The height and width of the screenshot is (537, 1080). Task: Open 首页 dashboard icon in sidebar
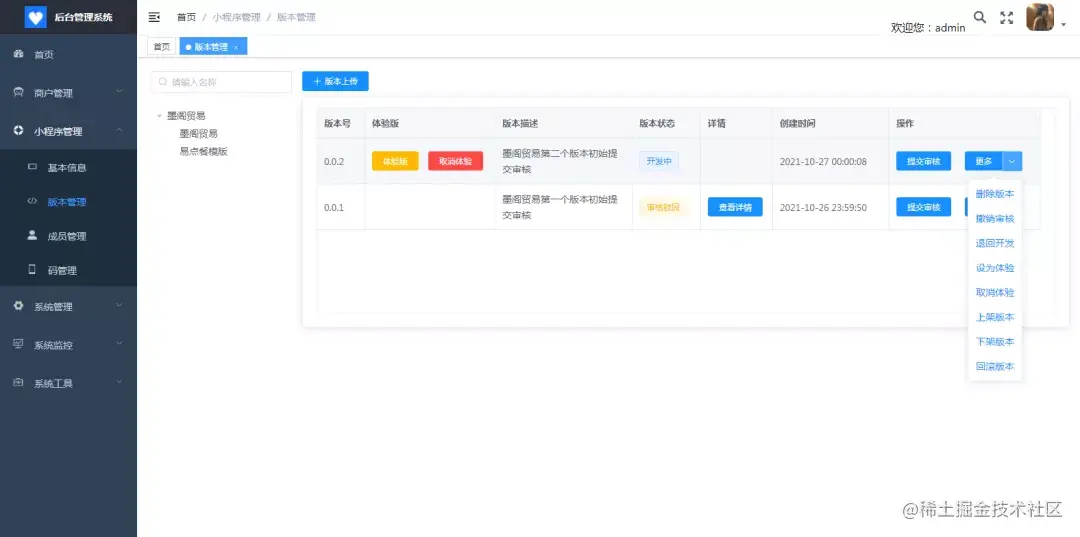19,54
